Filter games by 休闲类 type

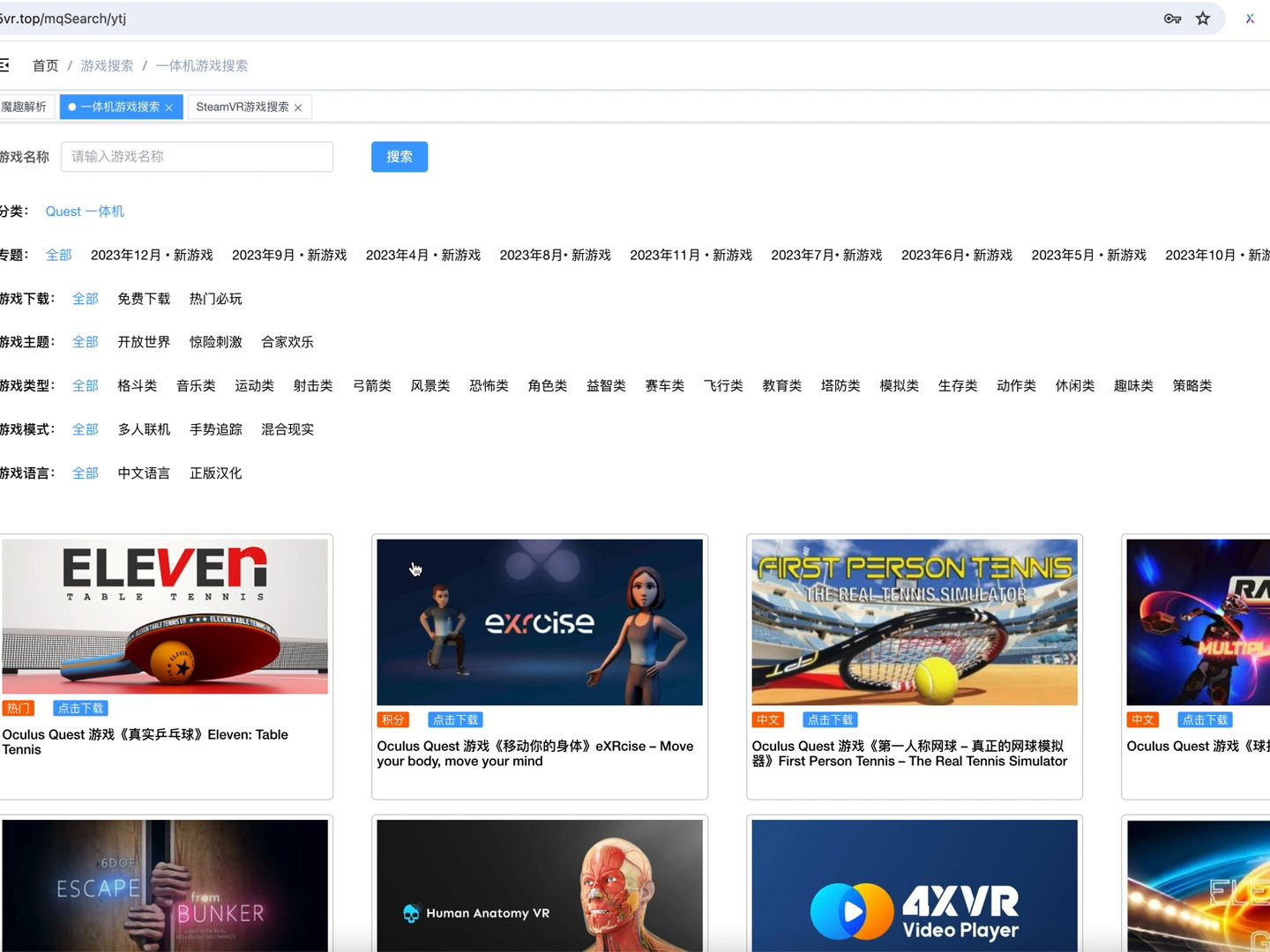pos(1075,386)
